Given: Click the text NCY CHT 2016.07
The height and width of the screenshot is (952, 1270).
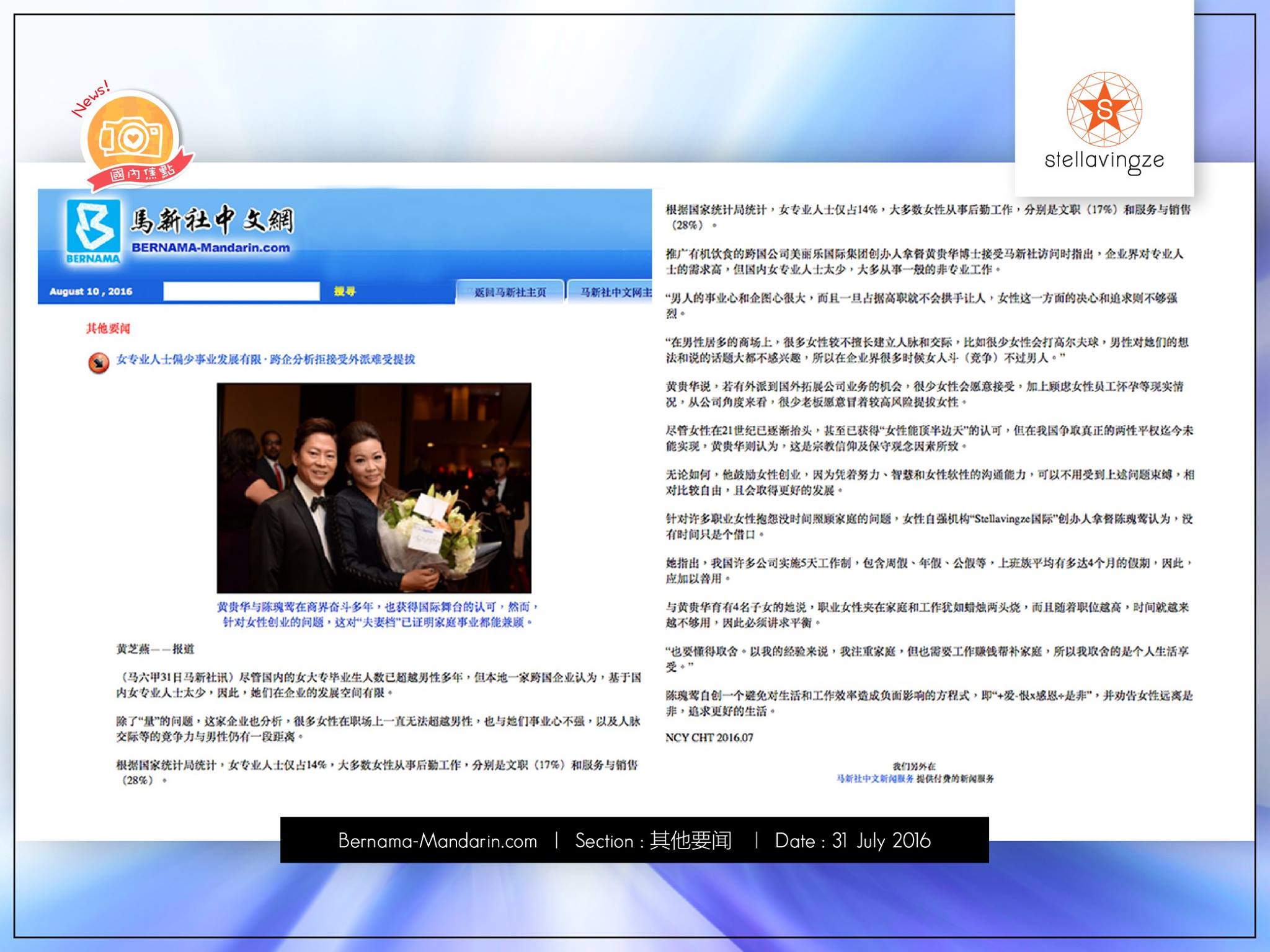Looking at the screenshot, I should coord(709,738).
